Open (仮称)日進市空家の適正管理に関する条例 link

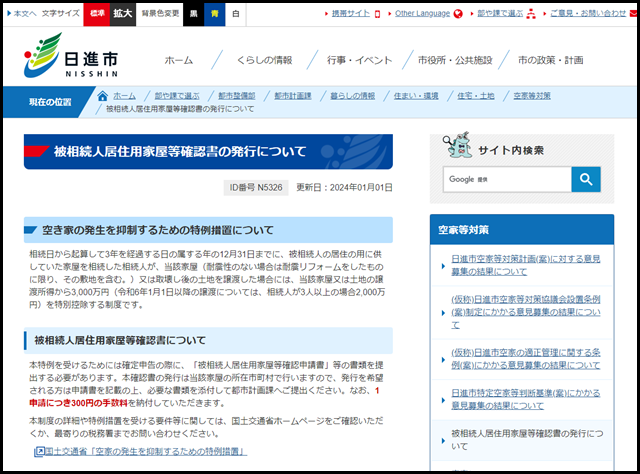(526, 359)
